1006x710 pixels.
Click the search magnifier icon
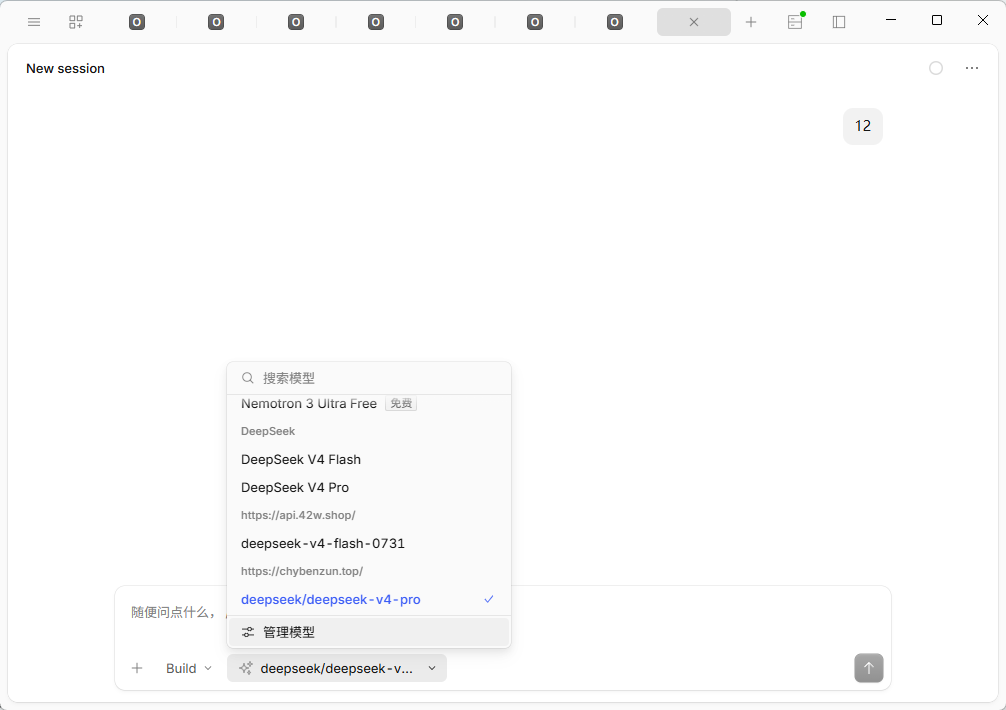click(x=248, y=378)
